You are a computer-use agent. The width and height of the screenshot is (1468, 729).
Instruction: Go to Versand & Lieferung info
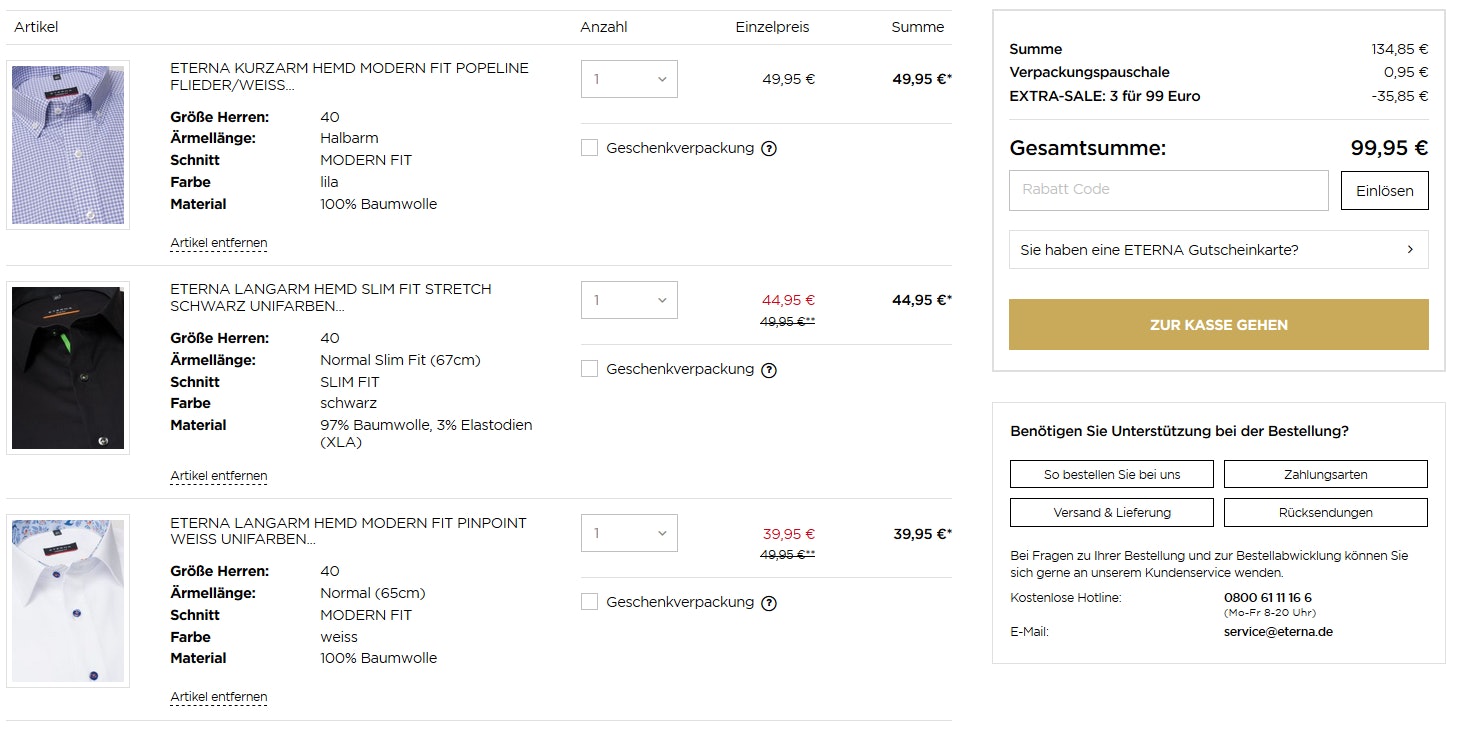pyautogui.click(x=1112, y=513)
